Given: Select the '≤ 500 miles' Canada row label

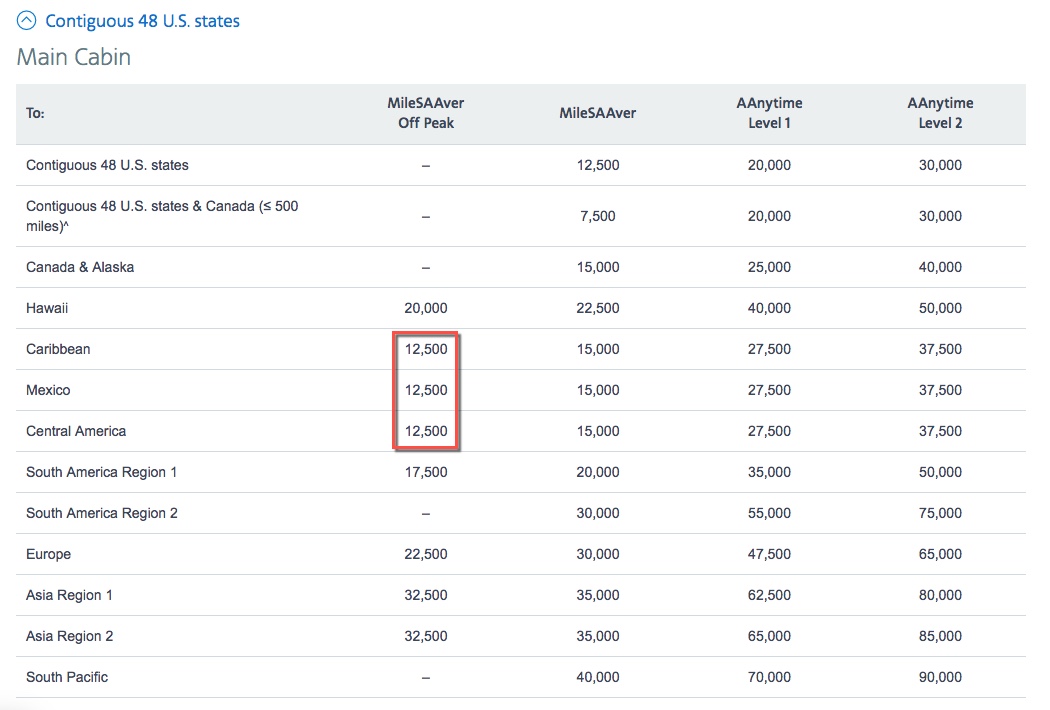Looking at the screenshot, I should (162, 216).
